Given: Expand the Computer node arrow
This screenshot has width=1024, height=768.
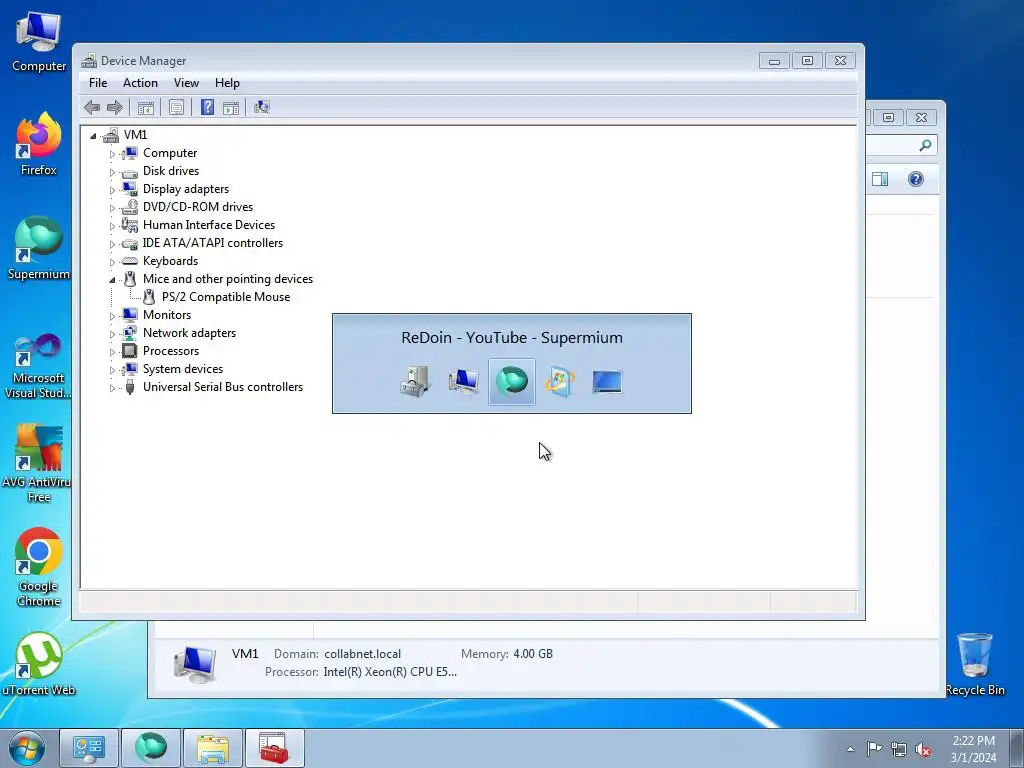Looking at the screenshot, I should pos(112,154).
